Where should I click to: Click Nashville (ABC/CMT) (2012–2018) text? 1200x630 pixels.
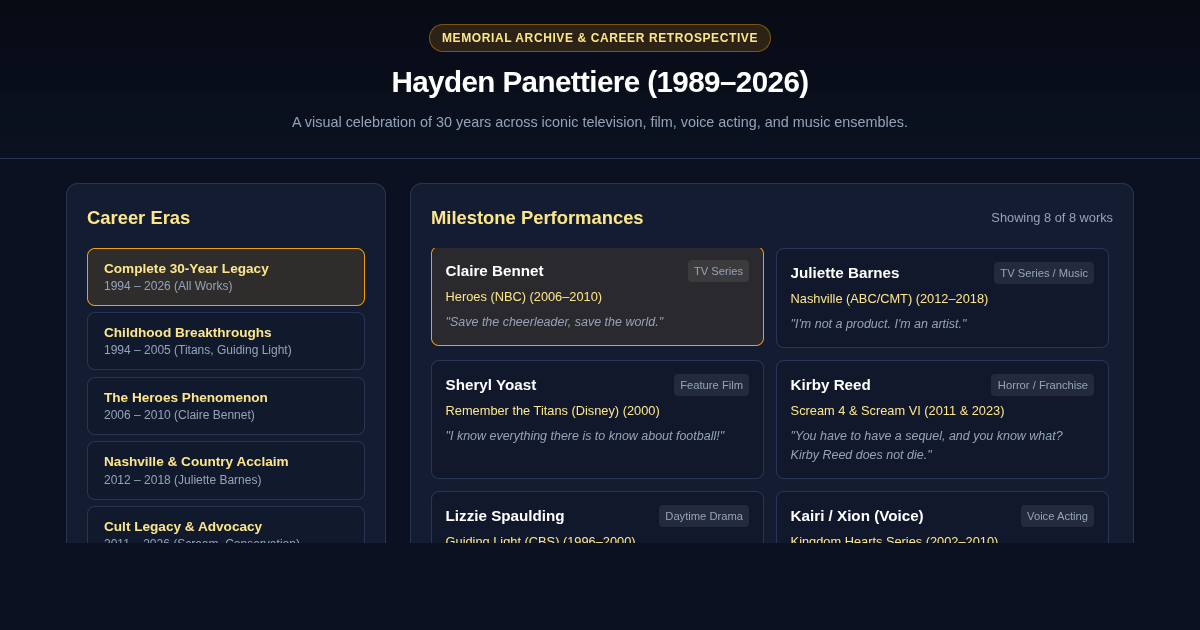pyautogui.click(x=889, y=299)
